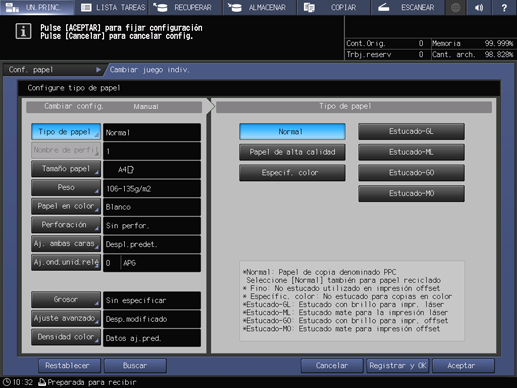Viewport: 517px width, 388px height.
Task: Click the profile name value field showing 1
Action: [152, 151]
